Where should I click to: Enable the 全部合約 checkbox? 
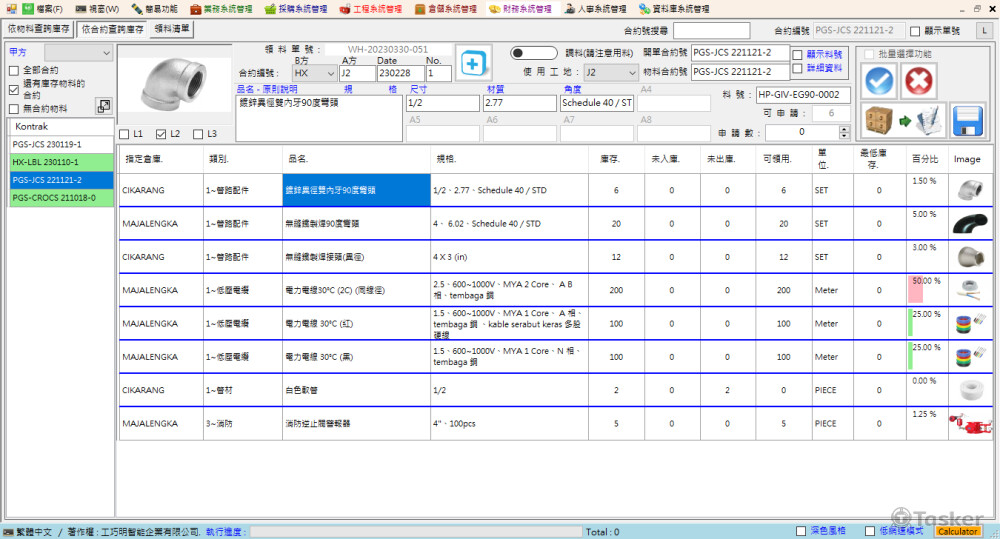13,71
